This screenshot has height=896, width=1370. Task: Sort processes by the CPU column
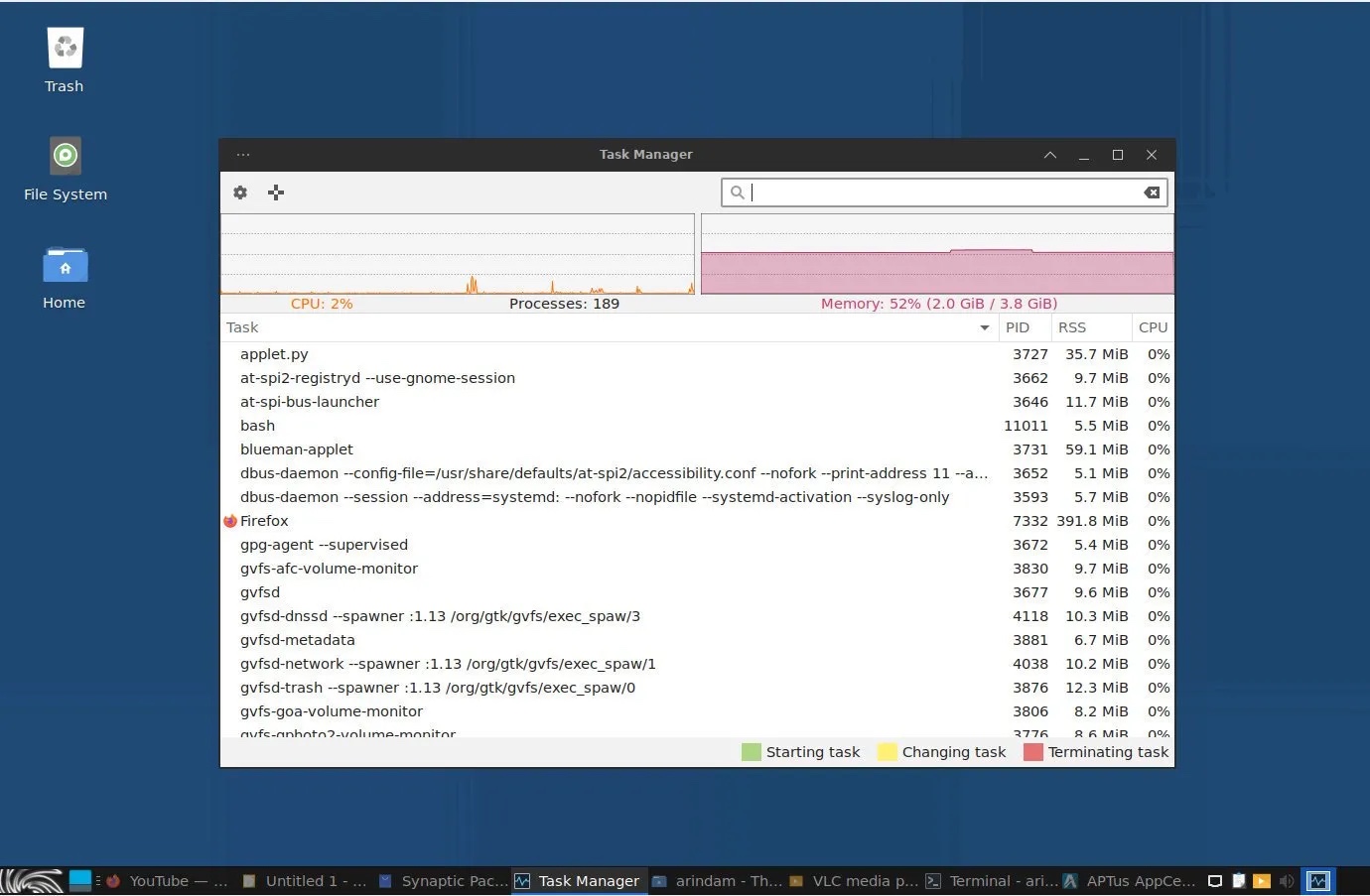[x=1153, y=326]
